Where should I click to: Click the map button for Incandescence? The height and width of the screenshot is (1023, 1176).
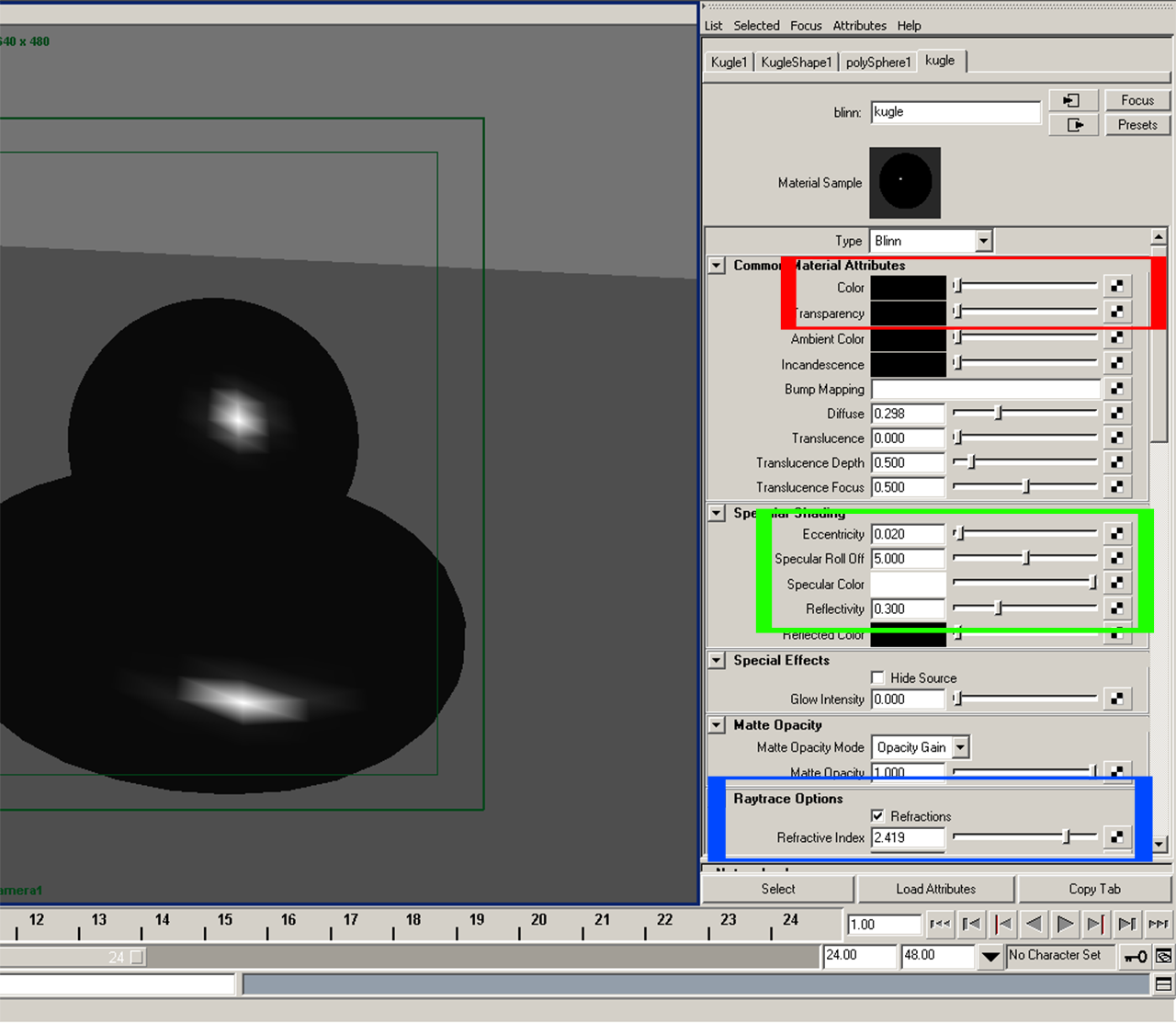click(1116, 364)
